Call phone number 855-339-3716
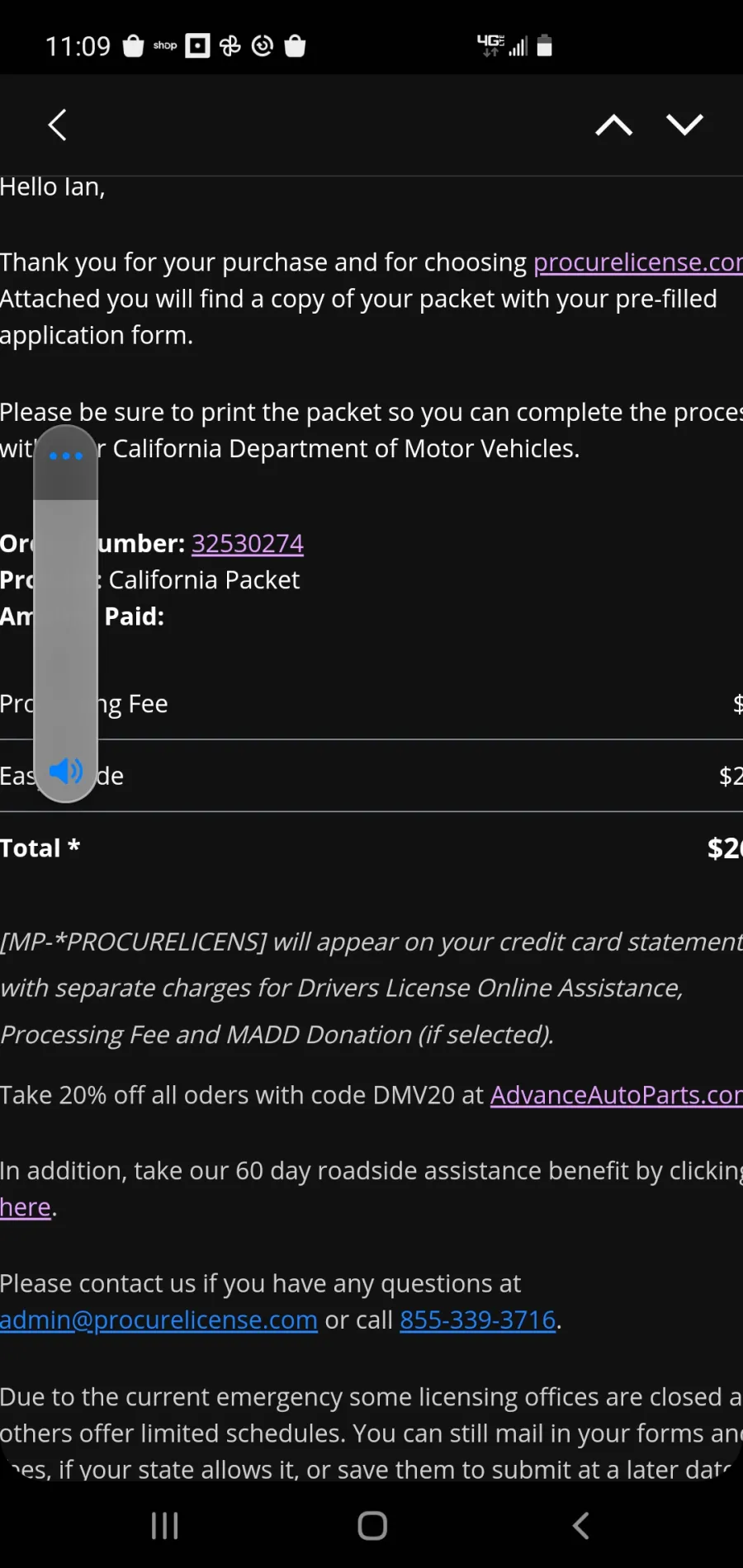 tap(478, 1320)
